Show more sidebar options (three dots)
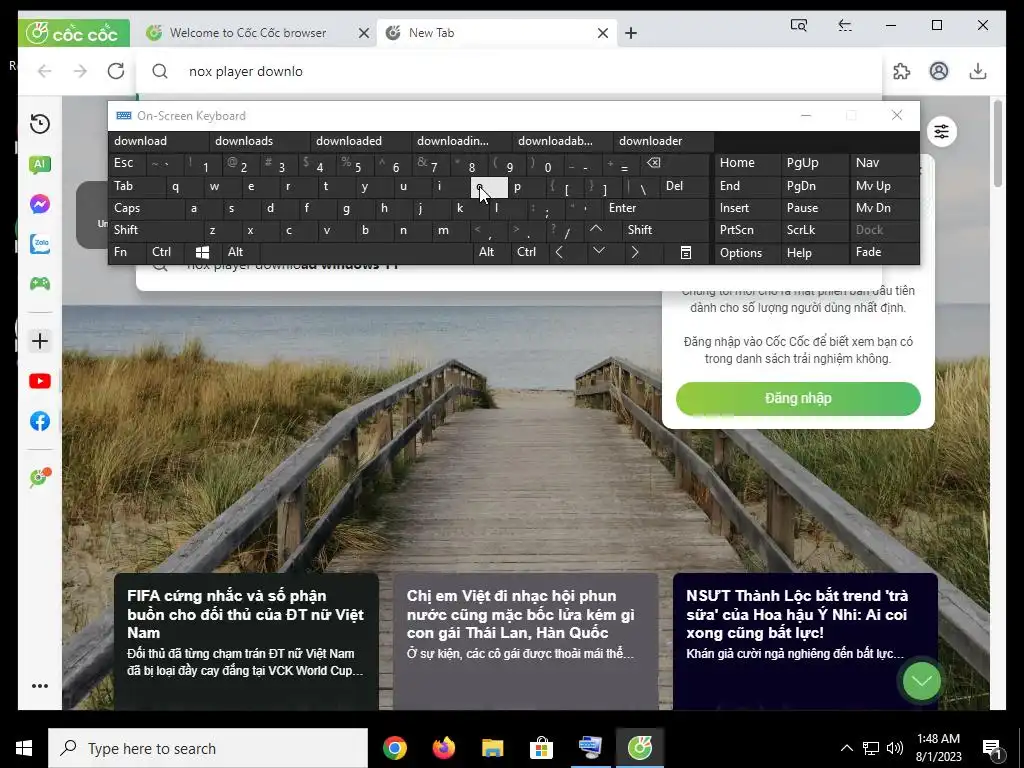 coord(40,686)
